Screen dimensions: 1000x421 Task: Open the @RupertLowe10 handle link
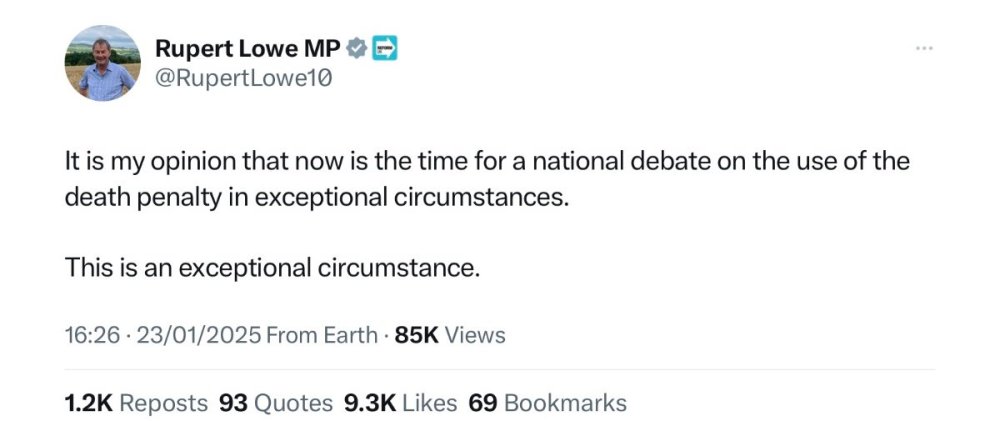242,77
